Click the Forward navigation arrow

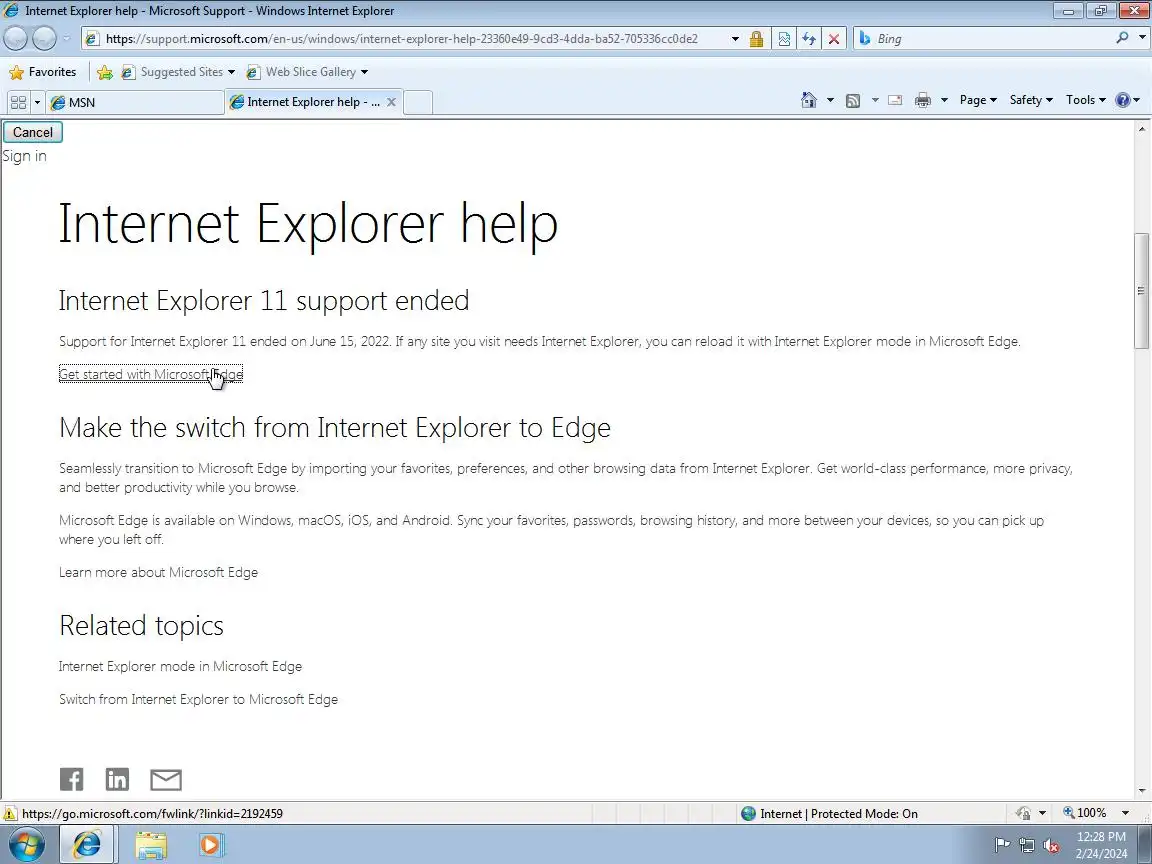coord(44,38)
